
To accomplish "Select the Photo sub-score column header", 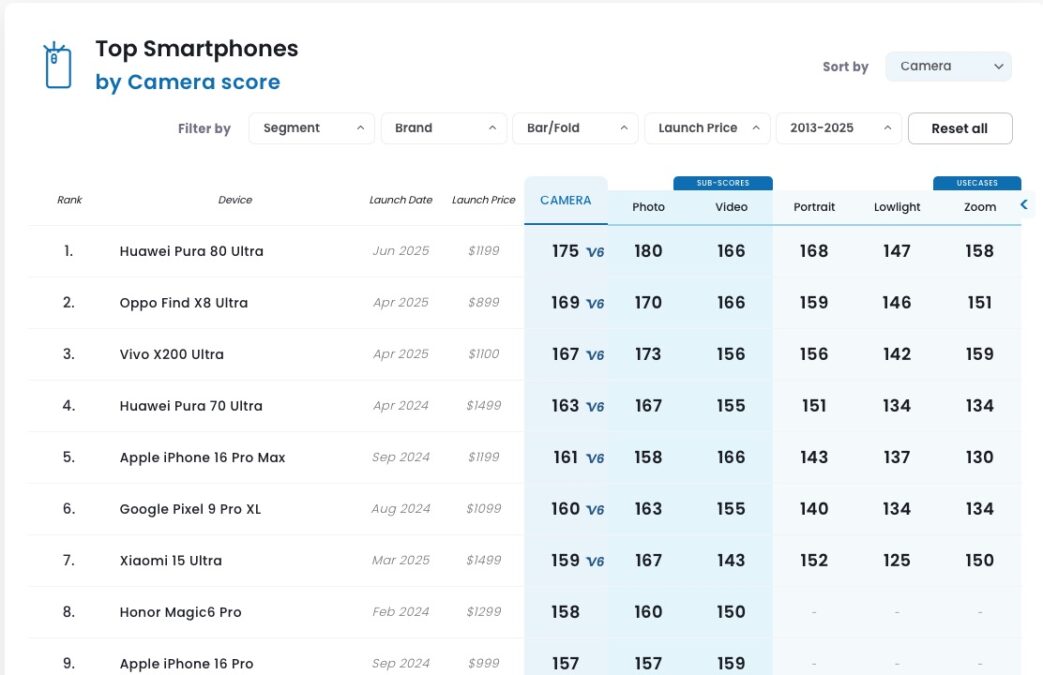I will click(649, 207).
